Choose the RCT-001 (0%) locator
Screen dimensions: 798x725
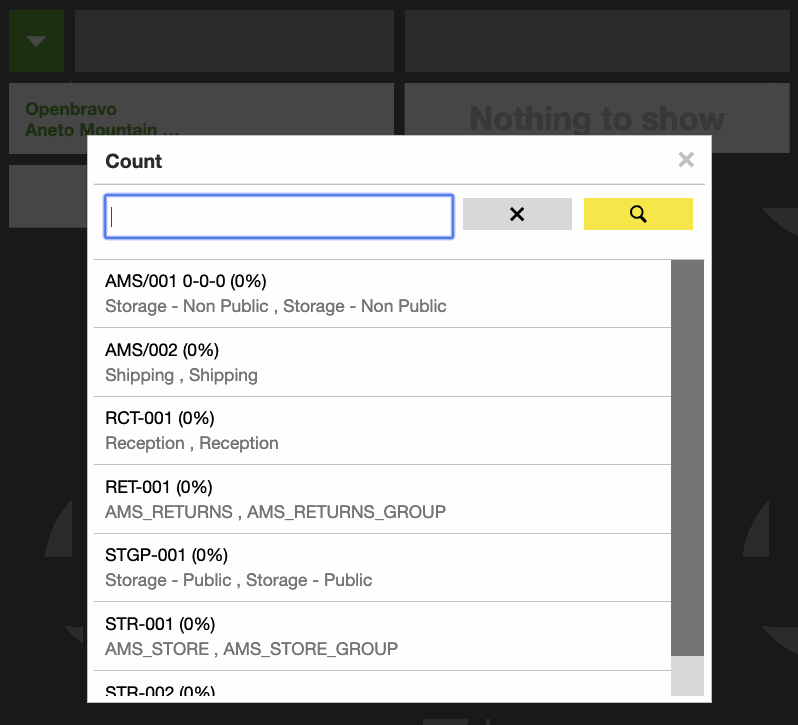tap(382, 430)
